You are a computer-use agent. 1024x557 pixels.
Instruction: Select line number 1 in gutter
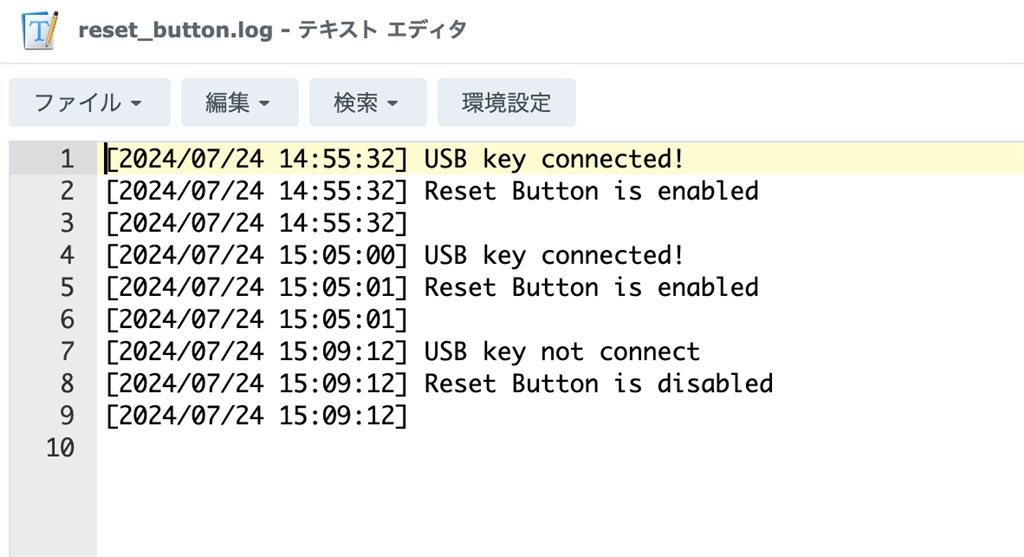click(67, 159)
